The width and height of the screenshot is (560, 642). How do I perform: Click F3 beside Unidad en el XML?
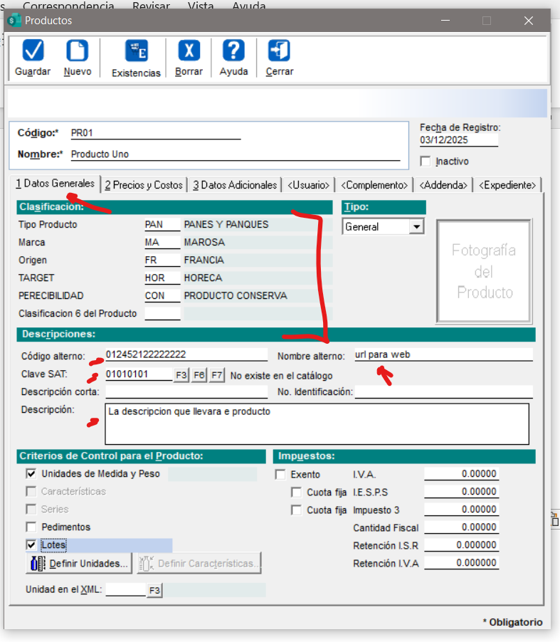tap(155, 590)
